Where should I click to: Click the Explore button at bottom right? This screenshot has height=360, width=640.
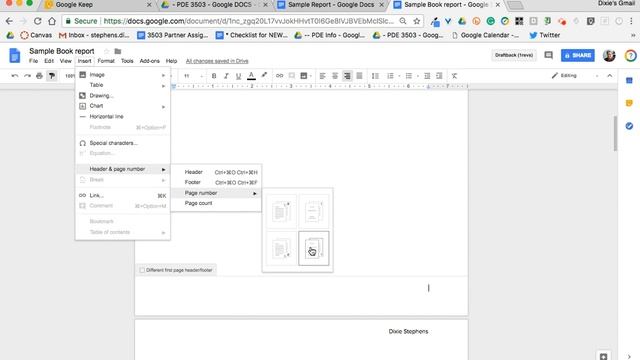coord(604,356)
